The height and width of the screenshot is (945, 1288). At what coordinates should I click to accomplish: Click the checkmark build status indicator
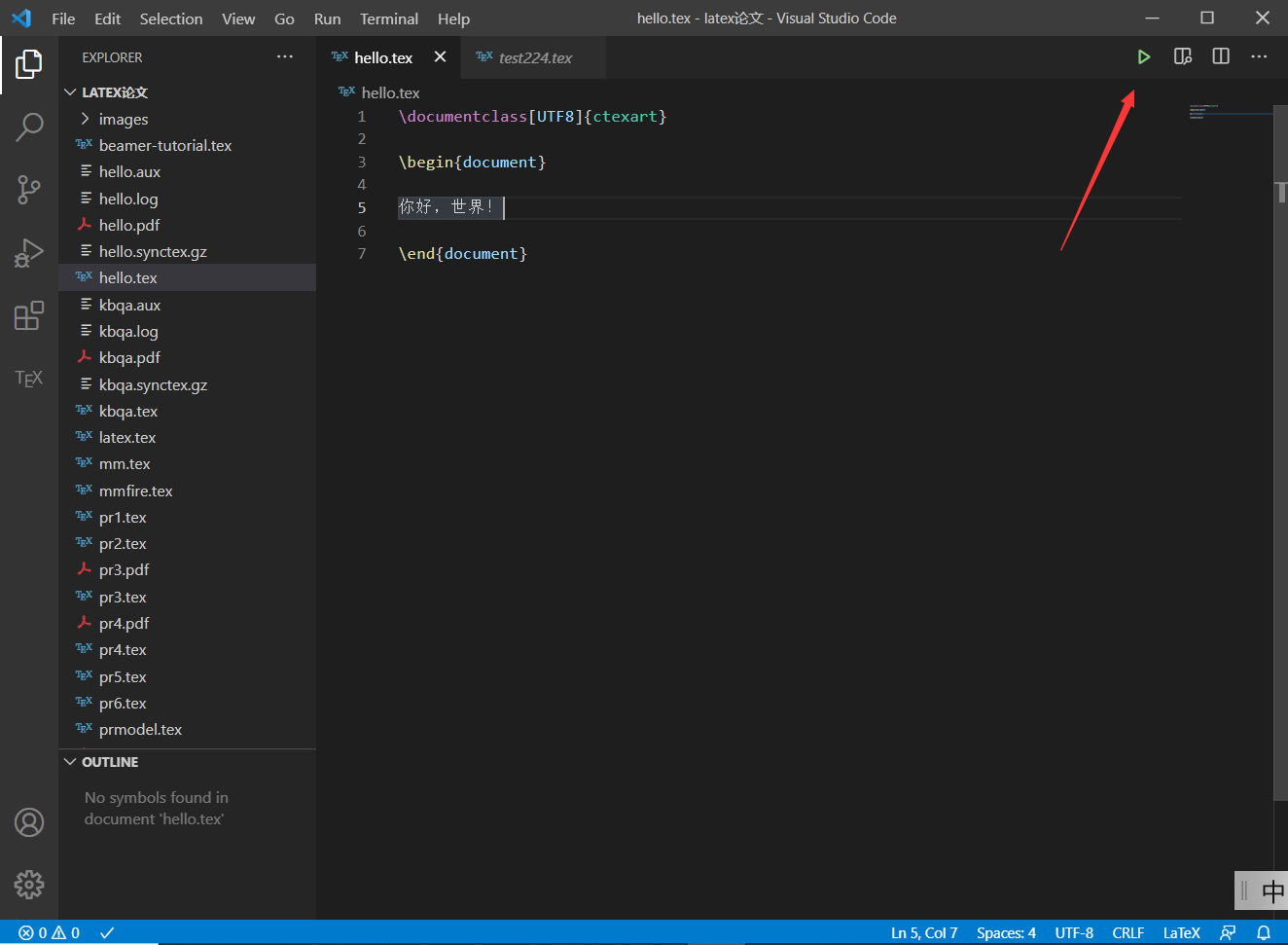[107, 932]
